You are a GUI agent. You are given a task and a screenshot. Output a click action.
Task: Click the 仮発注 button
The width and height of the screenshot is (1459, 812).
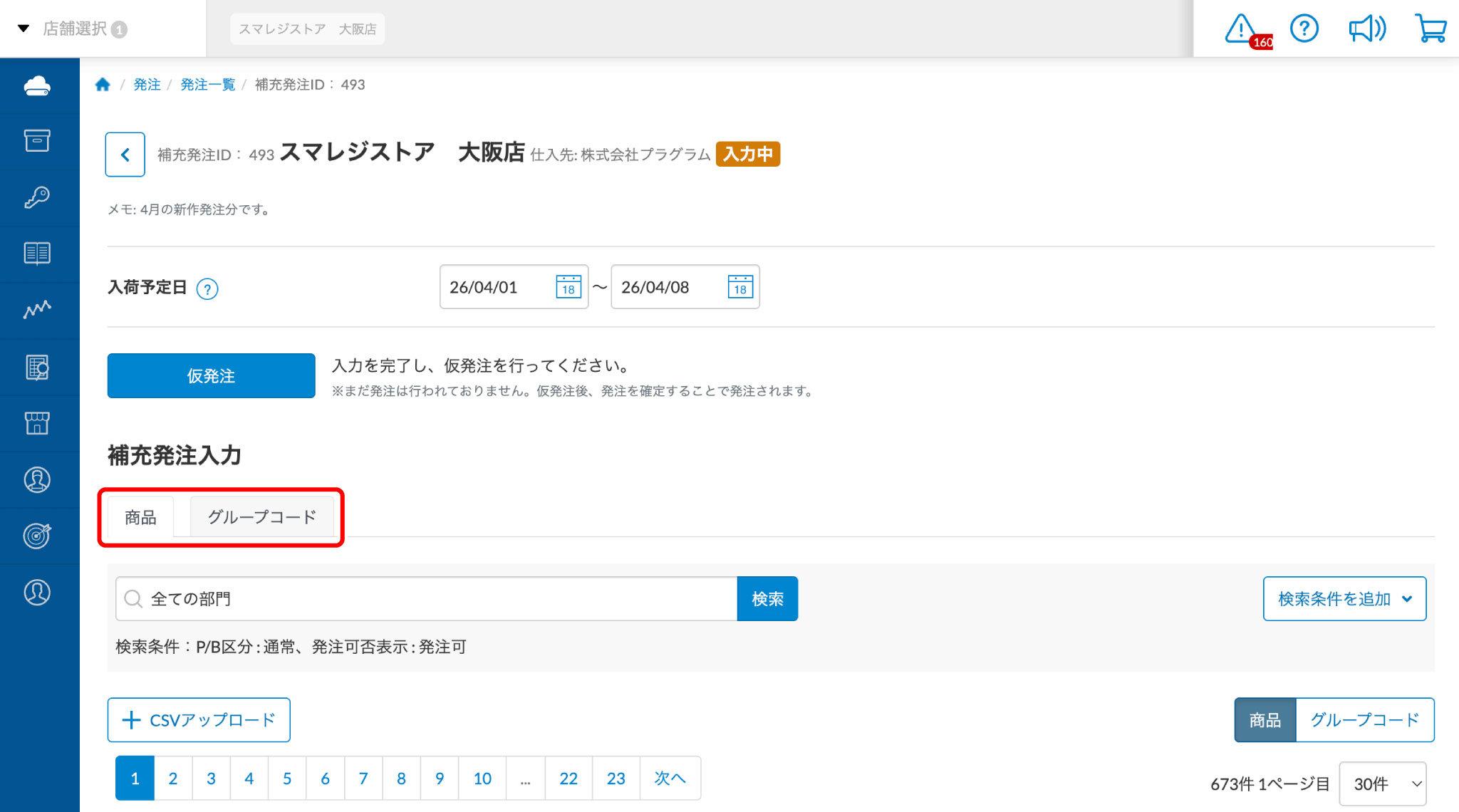(x=211, y=376)
